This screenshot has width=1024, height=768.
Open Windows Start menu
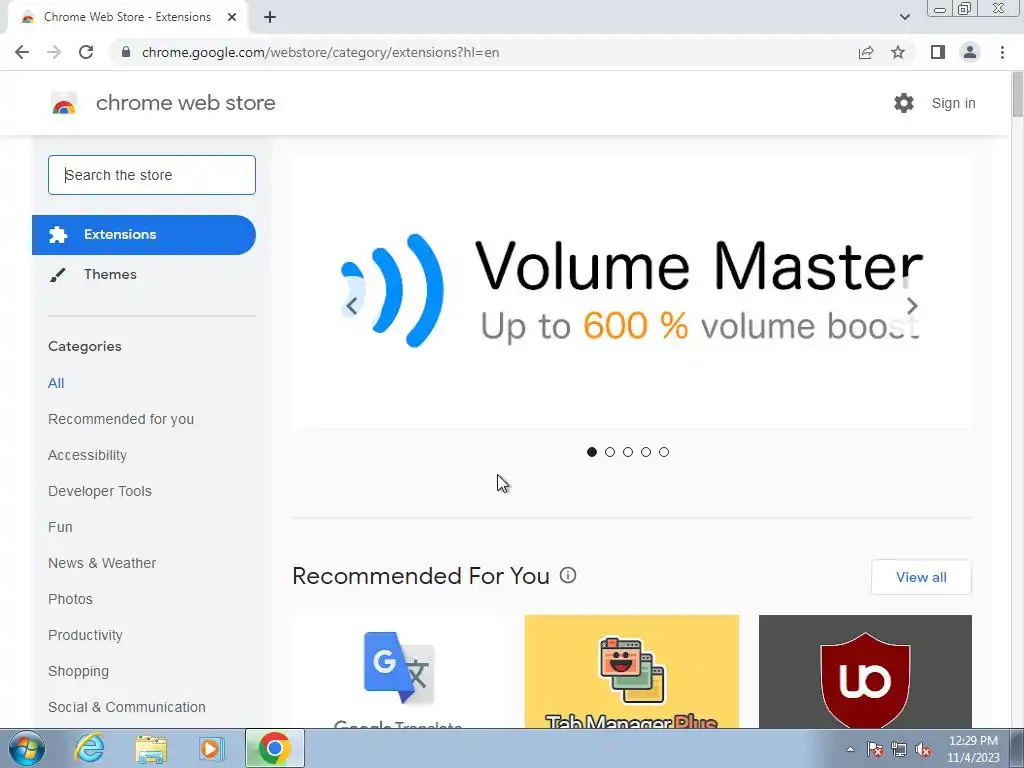click(x=26, y=748)
